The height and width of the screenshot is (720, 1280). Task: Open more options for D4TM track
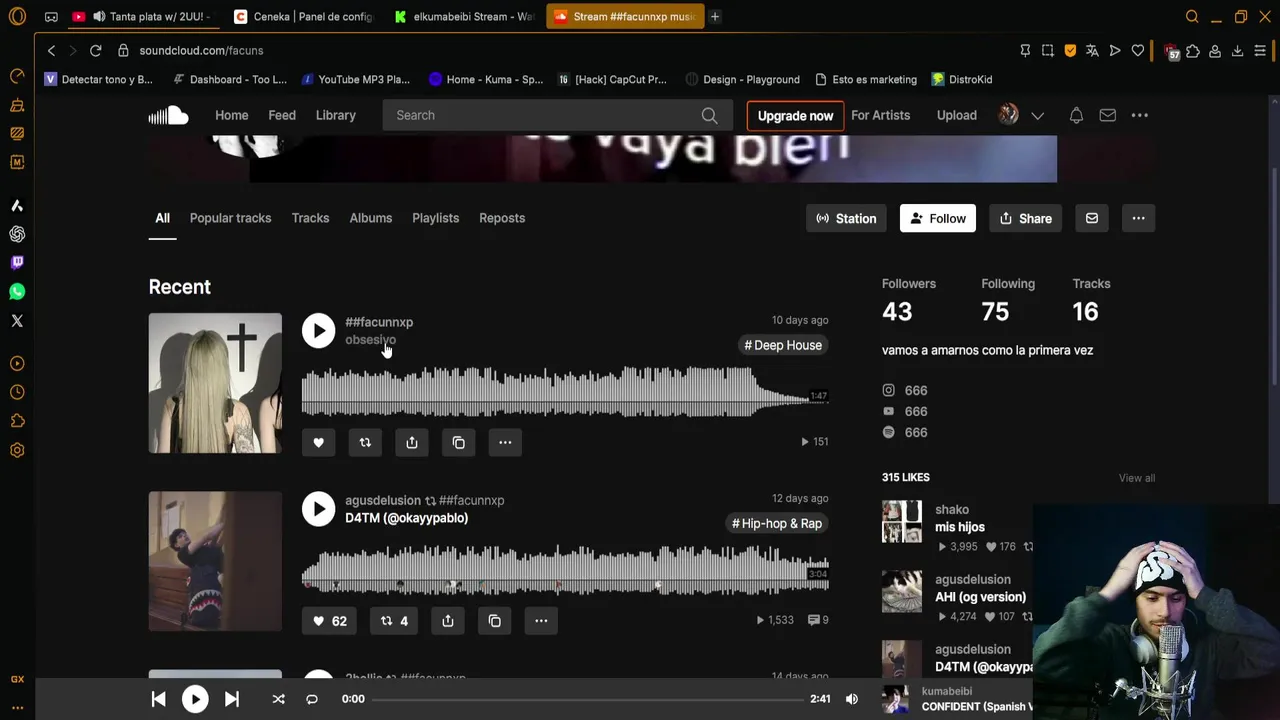(541, 621)
